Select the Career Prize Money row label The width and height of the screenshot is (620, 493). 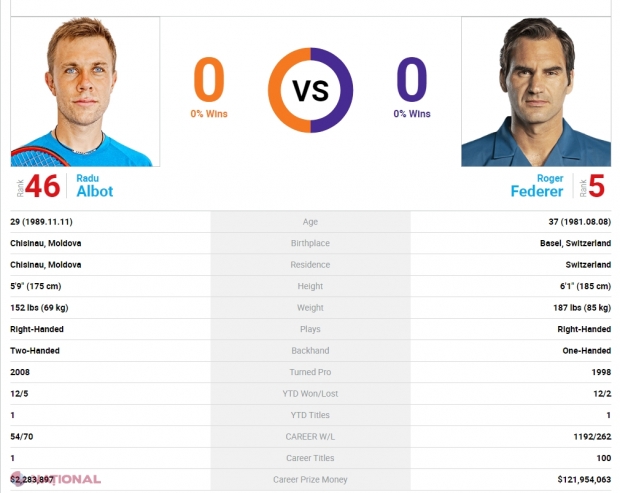[310, 480]
